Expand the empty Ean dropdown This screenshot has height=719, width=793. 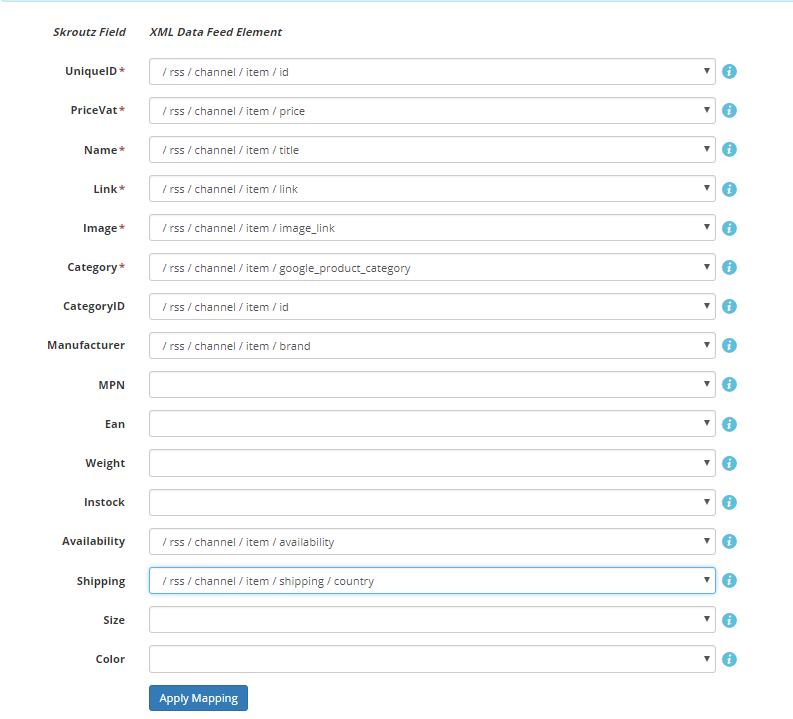pyautogui.click(x=432, y=424)
